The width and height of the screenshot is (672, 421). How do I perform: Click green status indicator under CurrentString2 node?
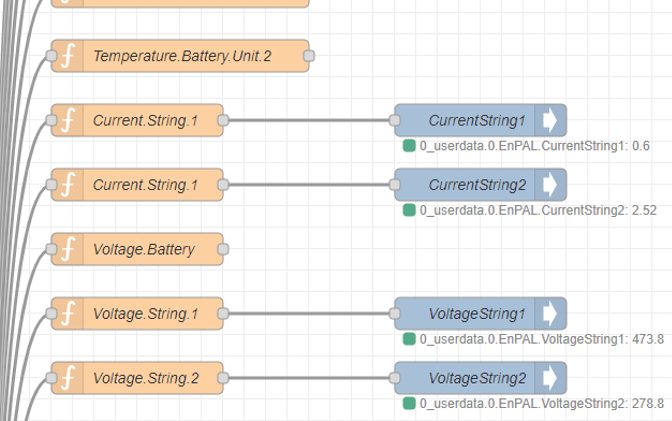pyautogui.click(x=409, y=210)
